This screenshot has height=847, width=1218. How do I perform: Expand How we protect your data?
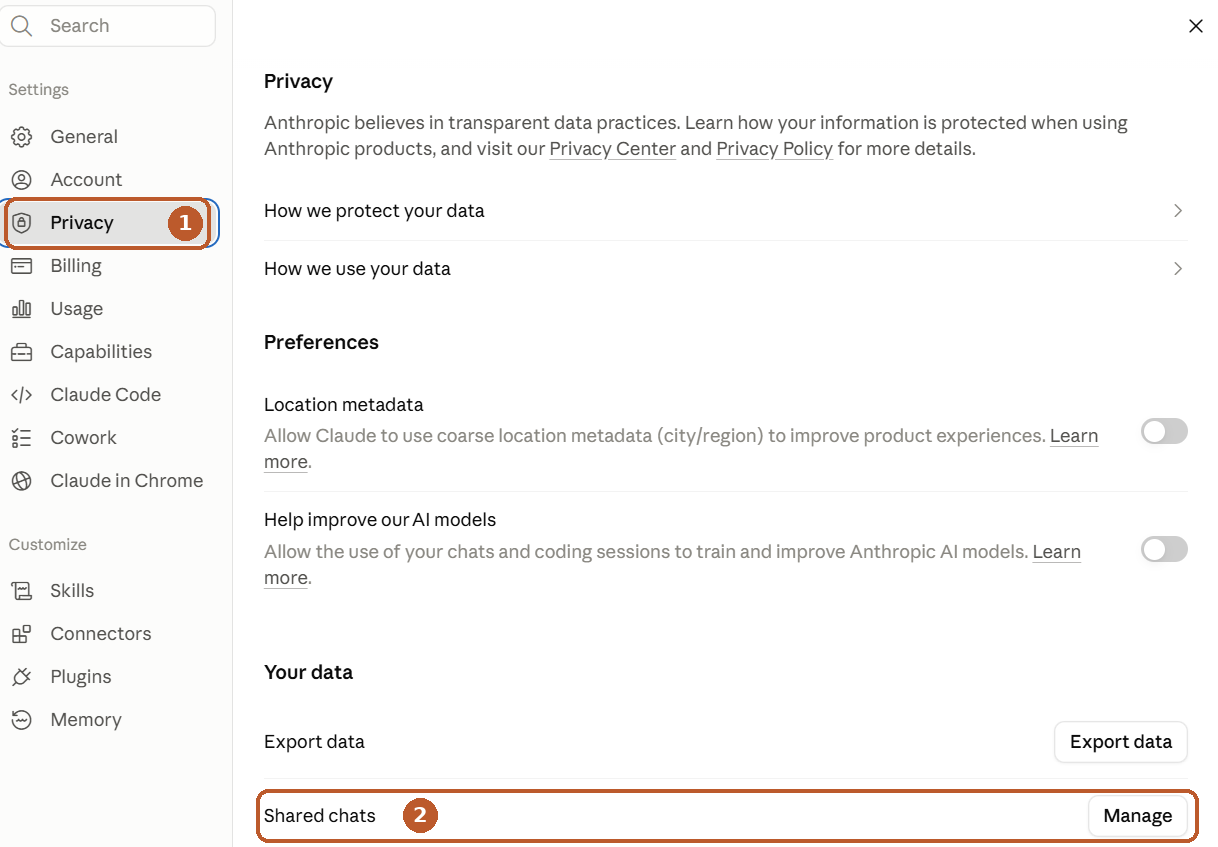pyautogui.click(x=725, y=211)
